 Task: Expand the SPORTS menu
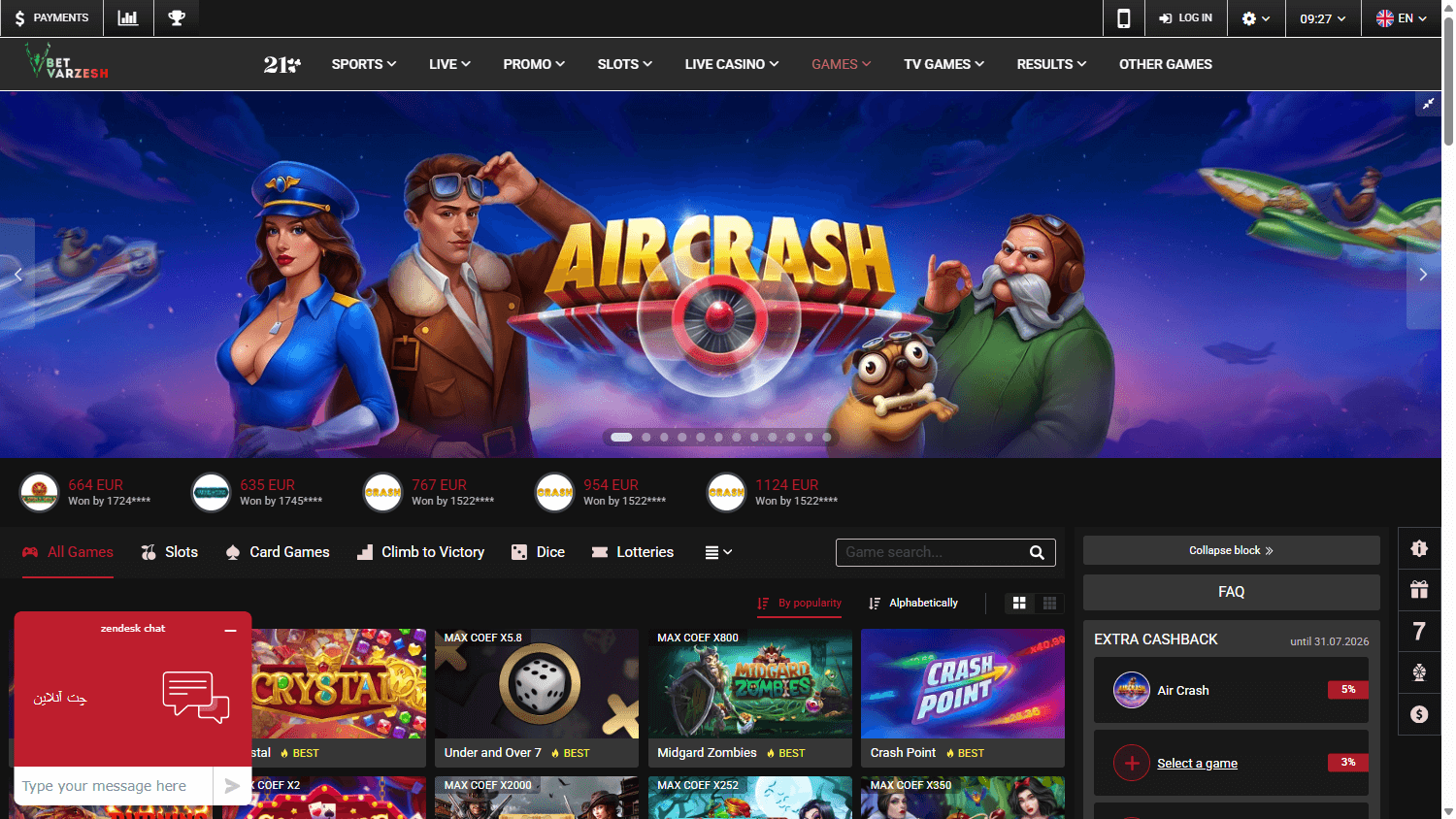[x=364, y=64]
